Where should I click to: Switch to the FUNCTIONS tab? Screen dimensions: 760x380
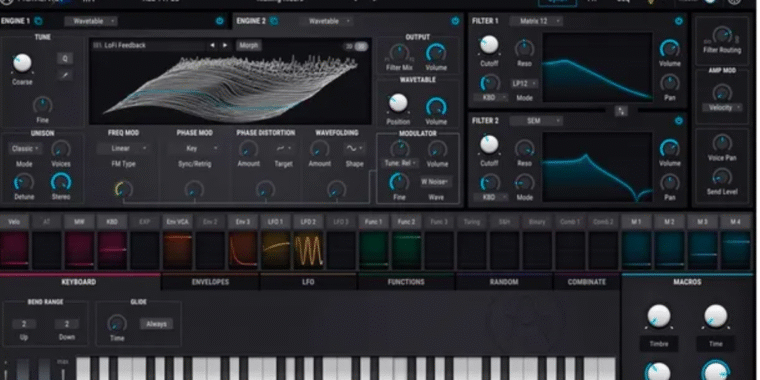[406, 282]
